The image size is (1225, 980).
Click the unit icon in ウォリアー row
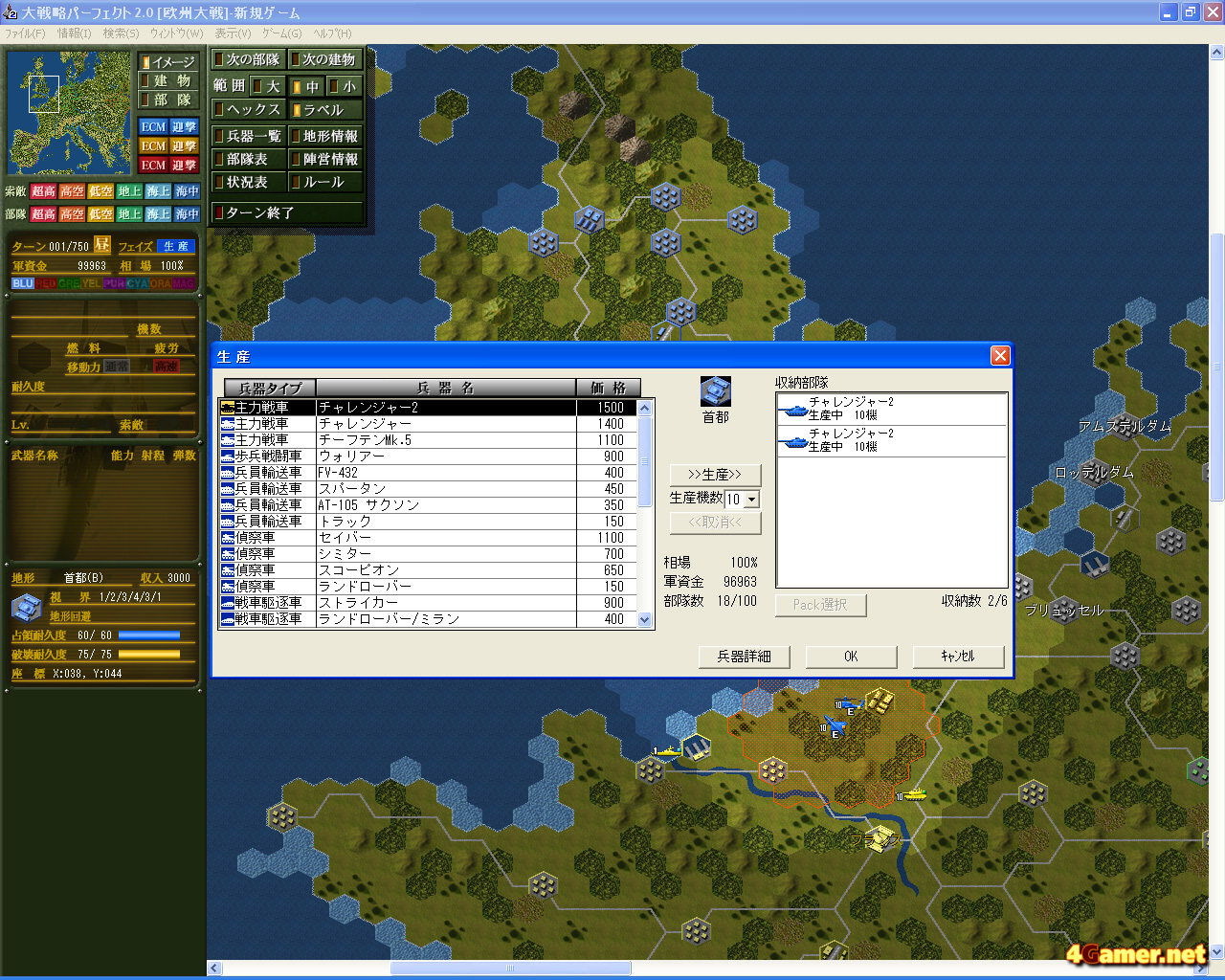228,457
